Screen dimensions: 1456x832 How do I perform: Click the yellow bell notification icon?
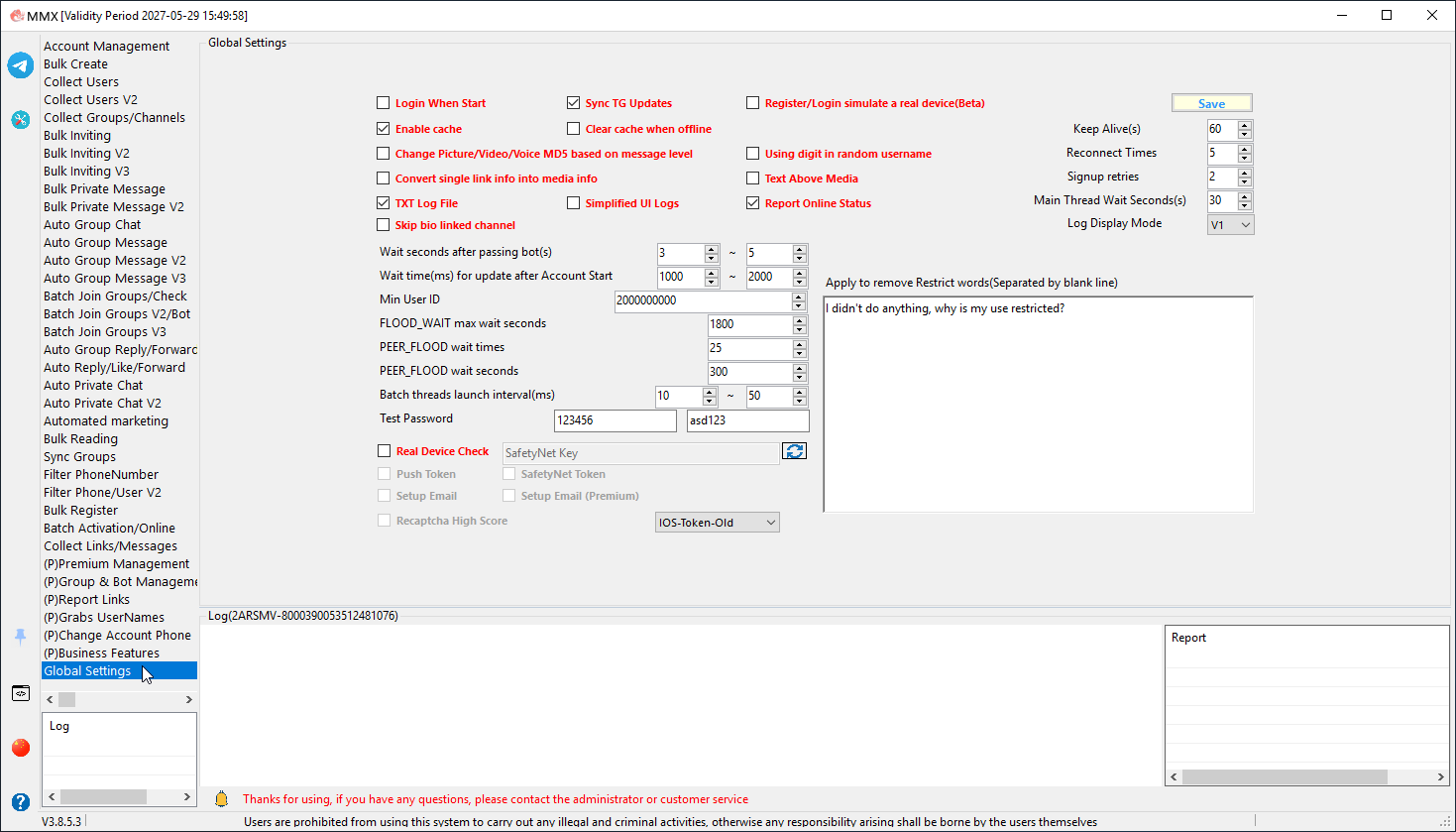click(222, 798)
